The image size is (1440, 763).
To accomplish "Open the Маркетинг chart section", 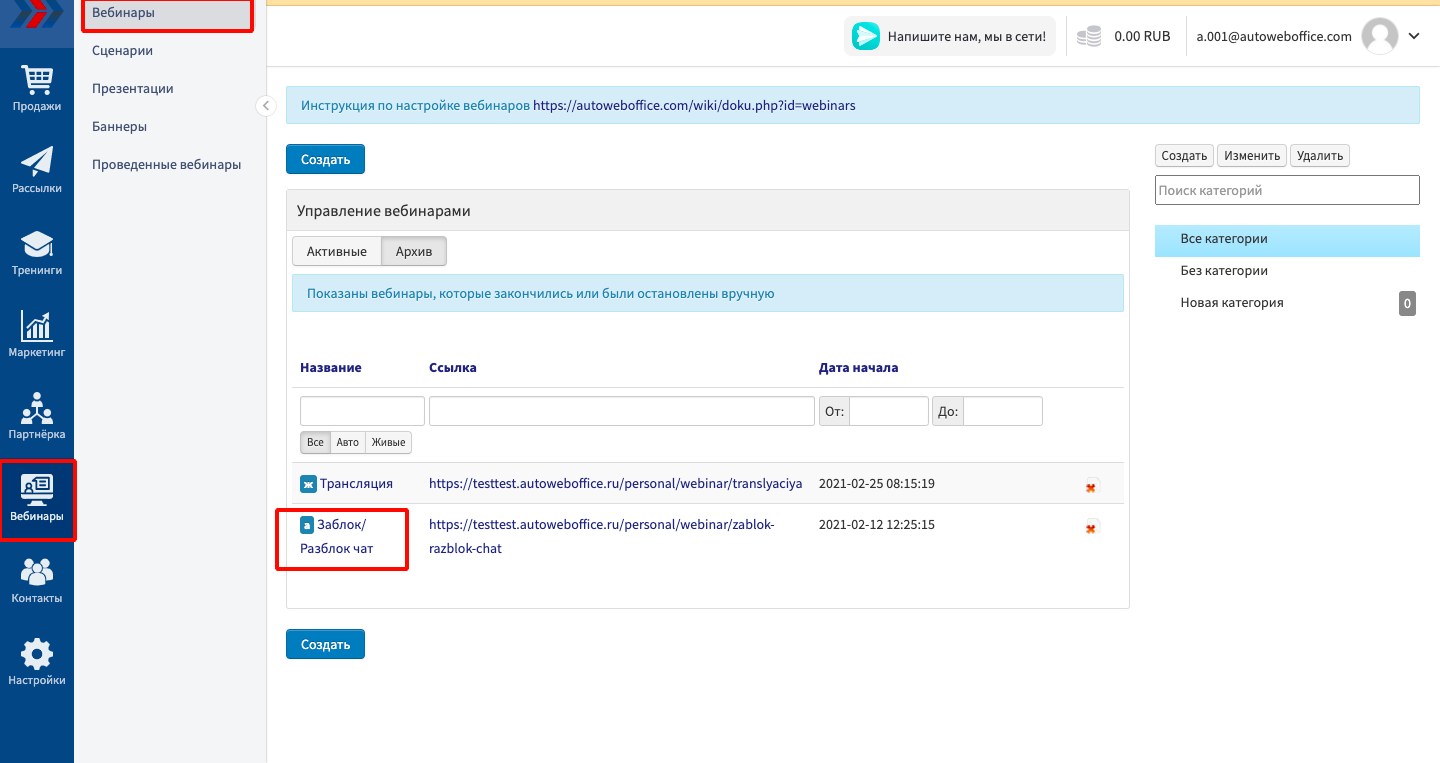I will [37, 334].
